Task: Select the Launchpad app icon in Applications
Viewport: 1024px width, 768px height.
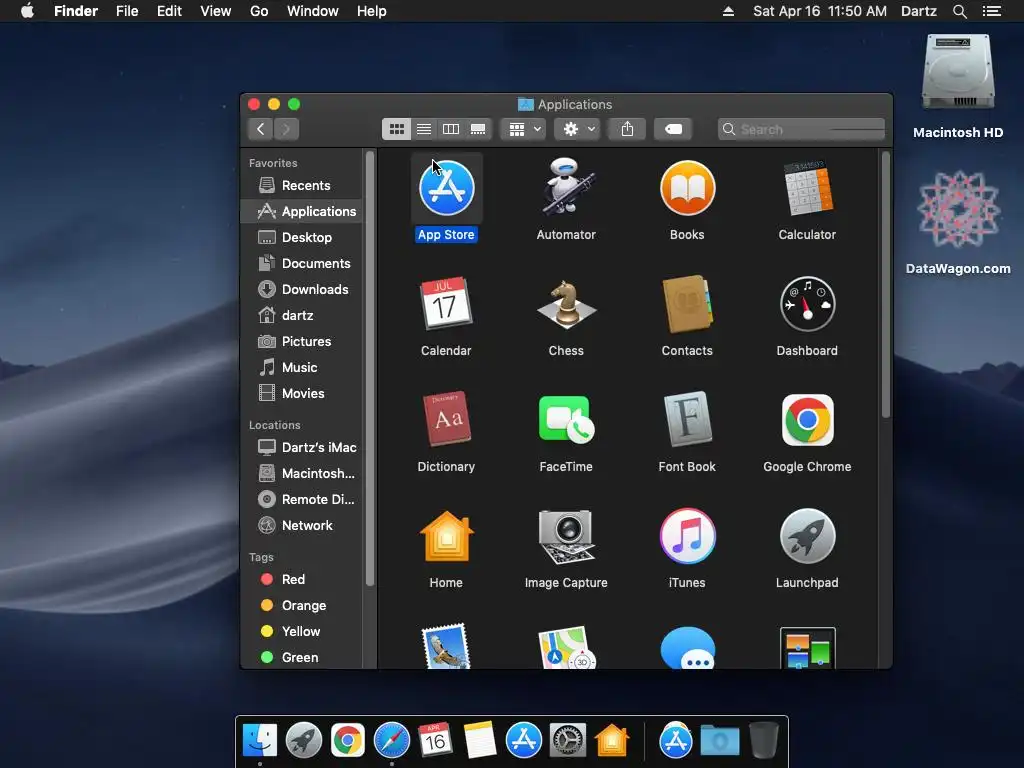Action: [x=807, y=536]
